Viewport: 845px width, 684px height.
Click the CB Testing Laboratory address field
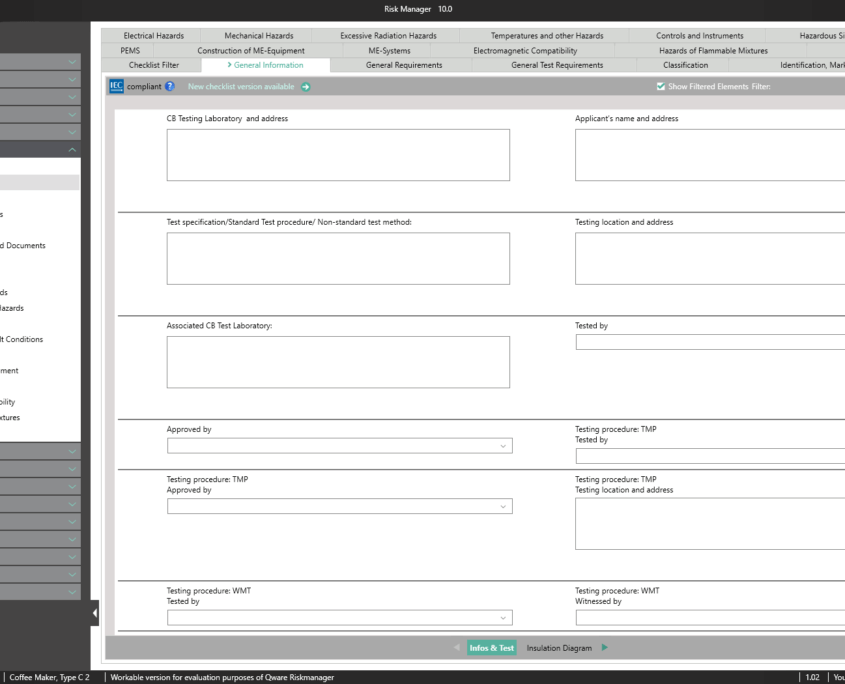(338, 155)
